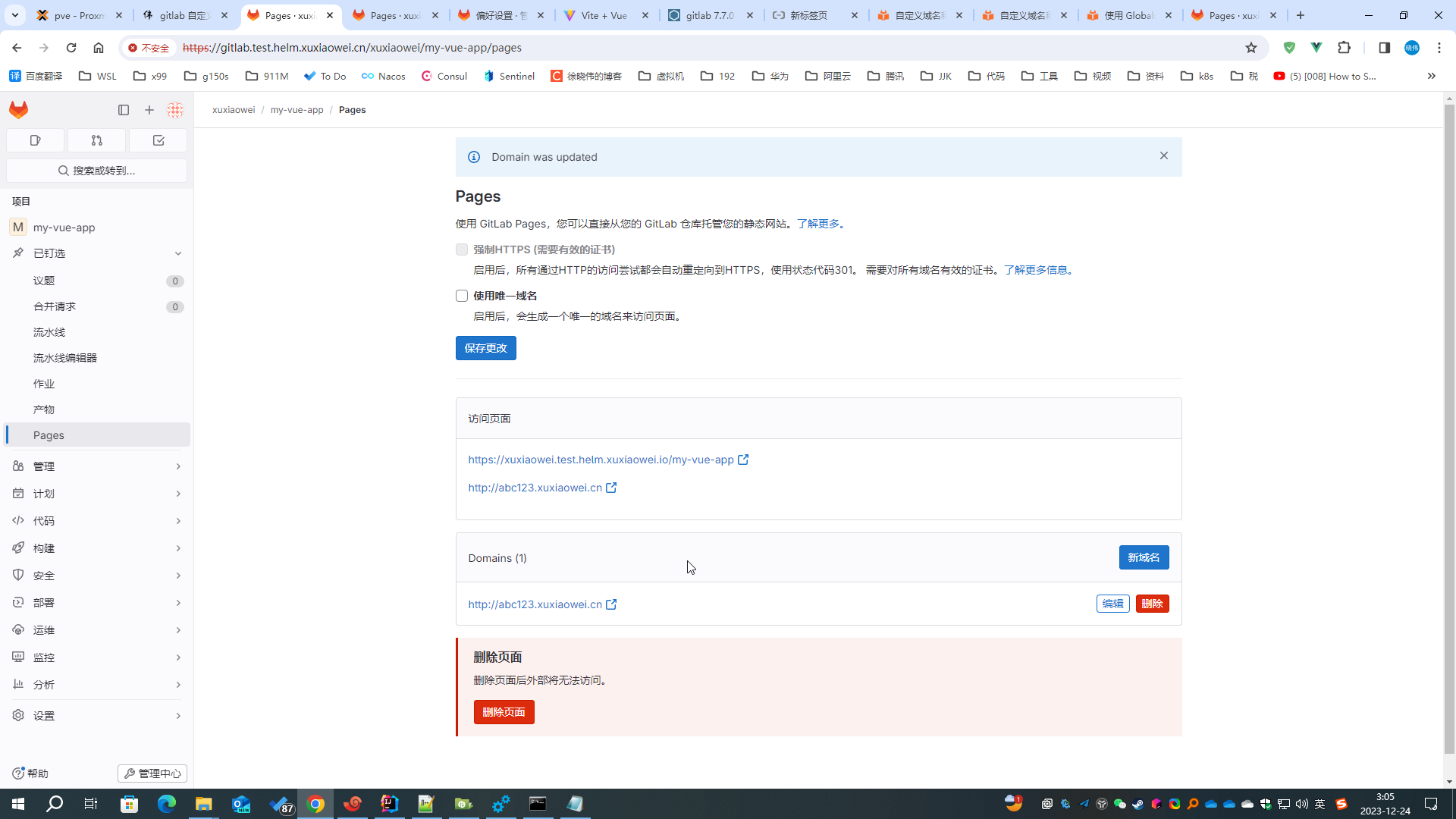Viewport: 1456px width, 819px height.
Task: Toggle the sidebar collapse icon
Action: 124,110
